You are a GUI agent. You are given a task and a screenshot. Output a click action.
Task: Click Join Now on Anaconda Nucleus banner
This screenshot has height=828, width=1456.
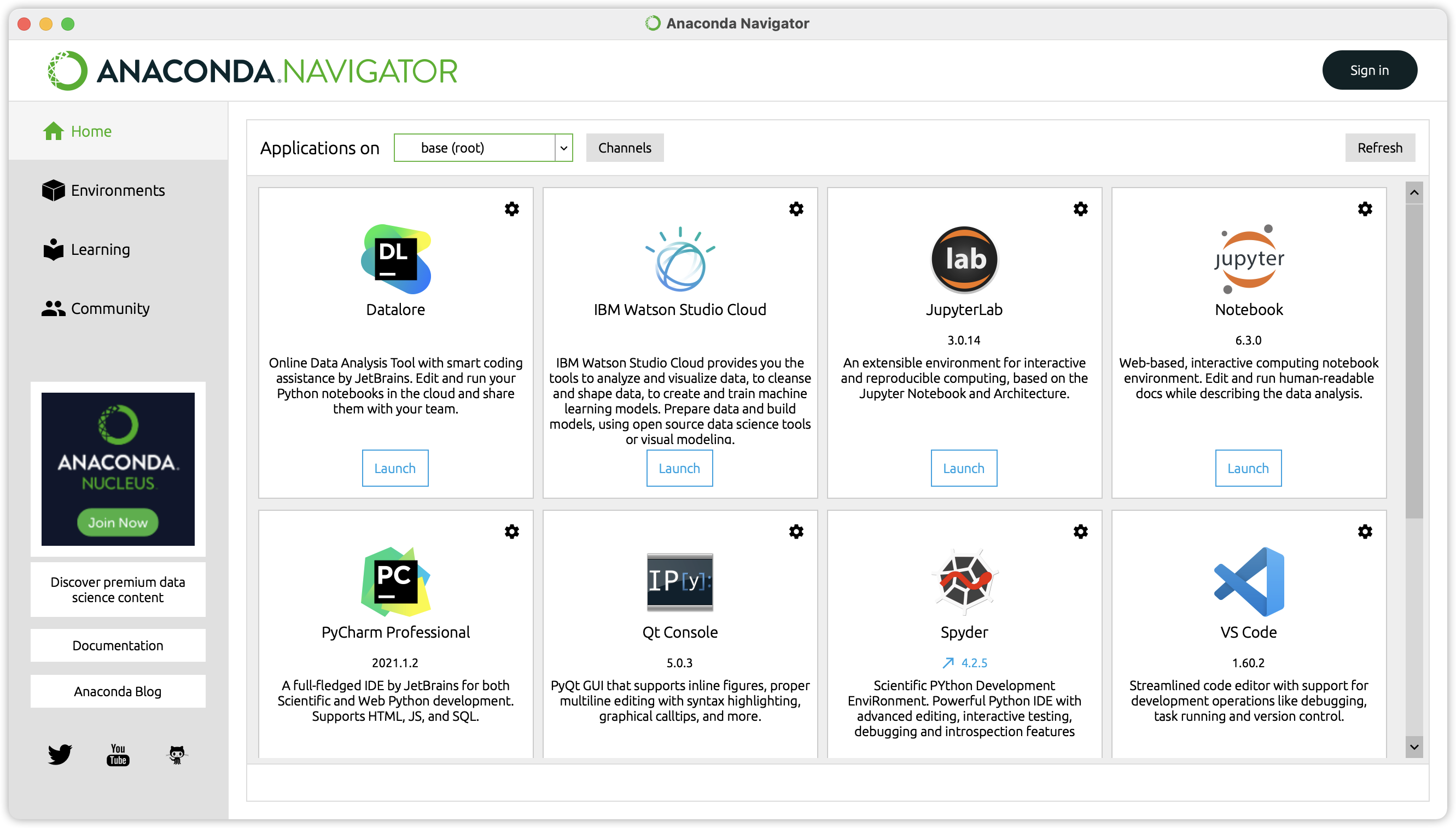[x=118, y=522]
